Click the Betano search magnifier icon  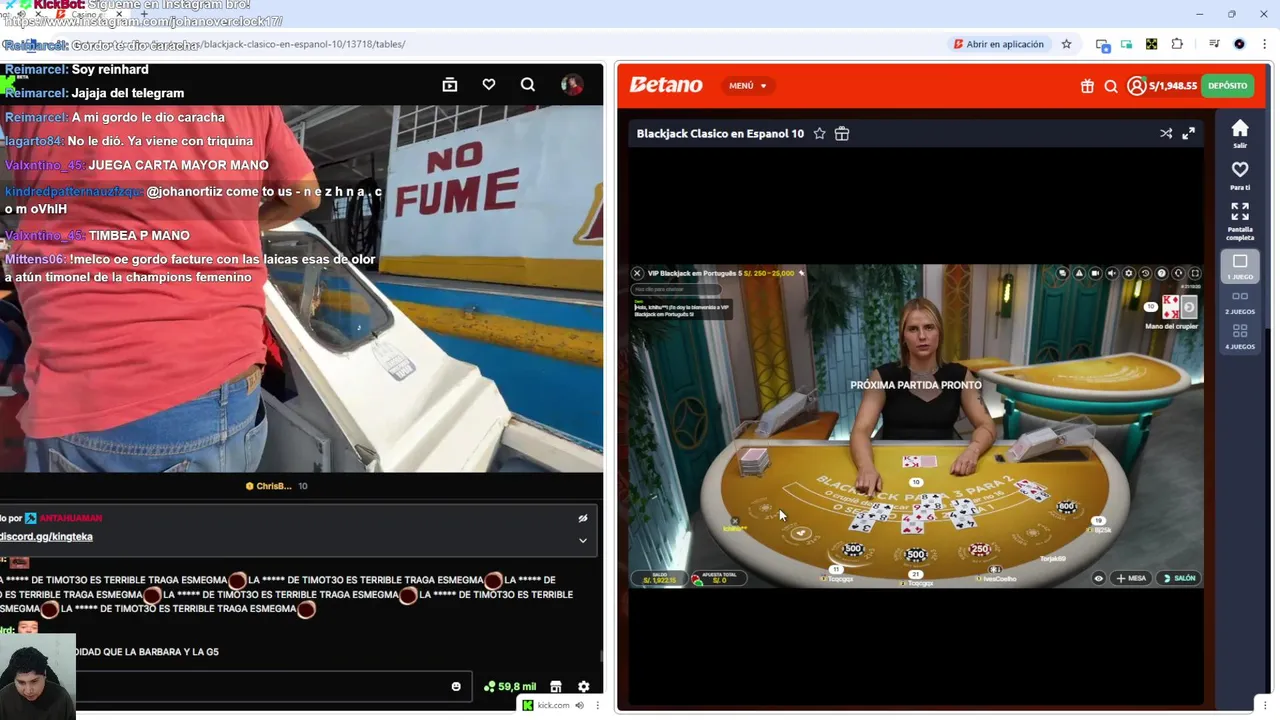[x=1111, y=86]
